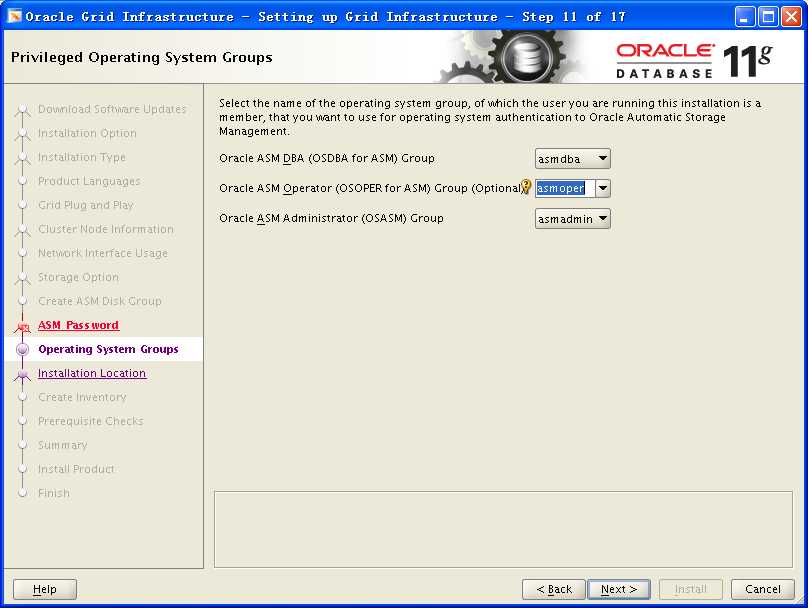Viewport: 808px width, 608px height.
Task: Click the empty message area at bottom
Action: (x=503, y=529)
